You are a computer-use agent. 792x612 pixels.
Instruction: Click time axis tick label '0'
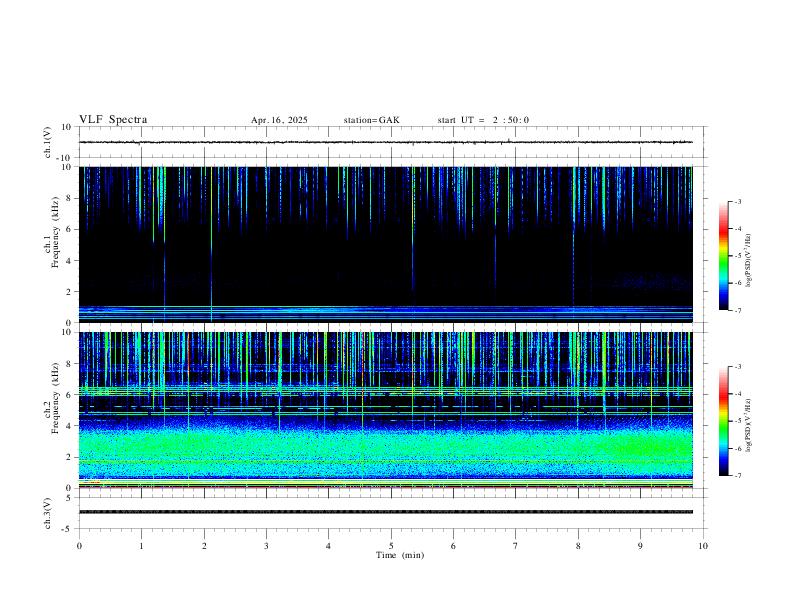coord(79,546)
